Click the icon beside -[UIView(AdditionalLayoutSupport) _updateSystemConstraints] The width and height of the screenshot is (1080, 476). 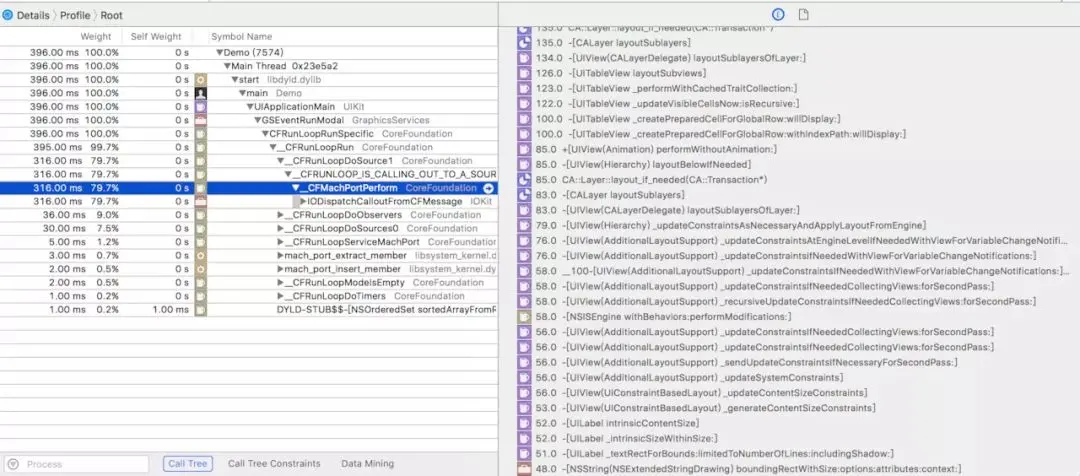coord(523,377)
